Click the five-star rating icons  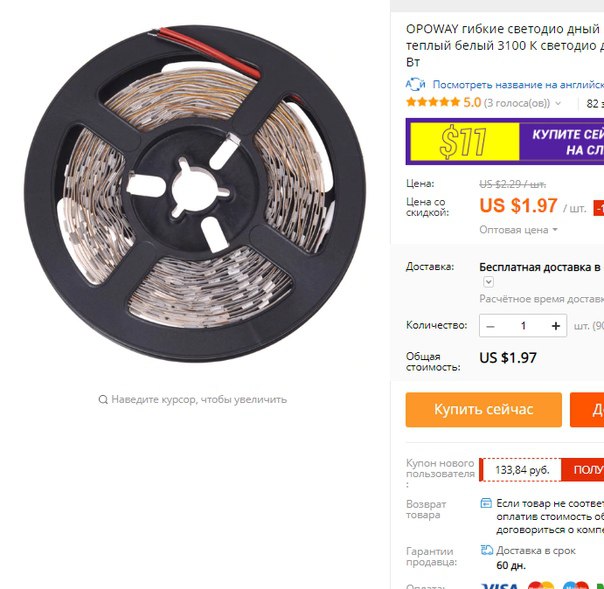click(433, 102)
